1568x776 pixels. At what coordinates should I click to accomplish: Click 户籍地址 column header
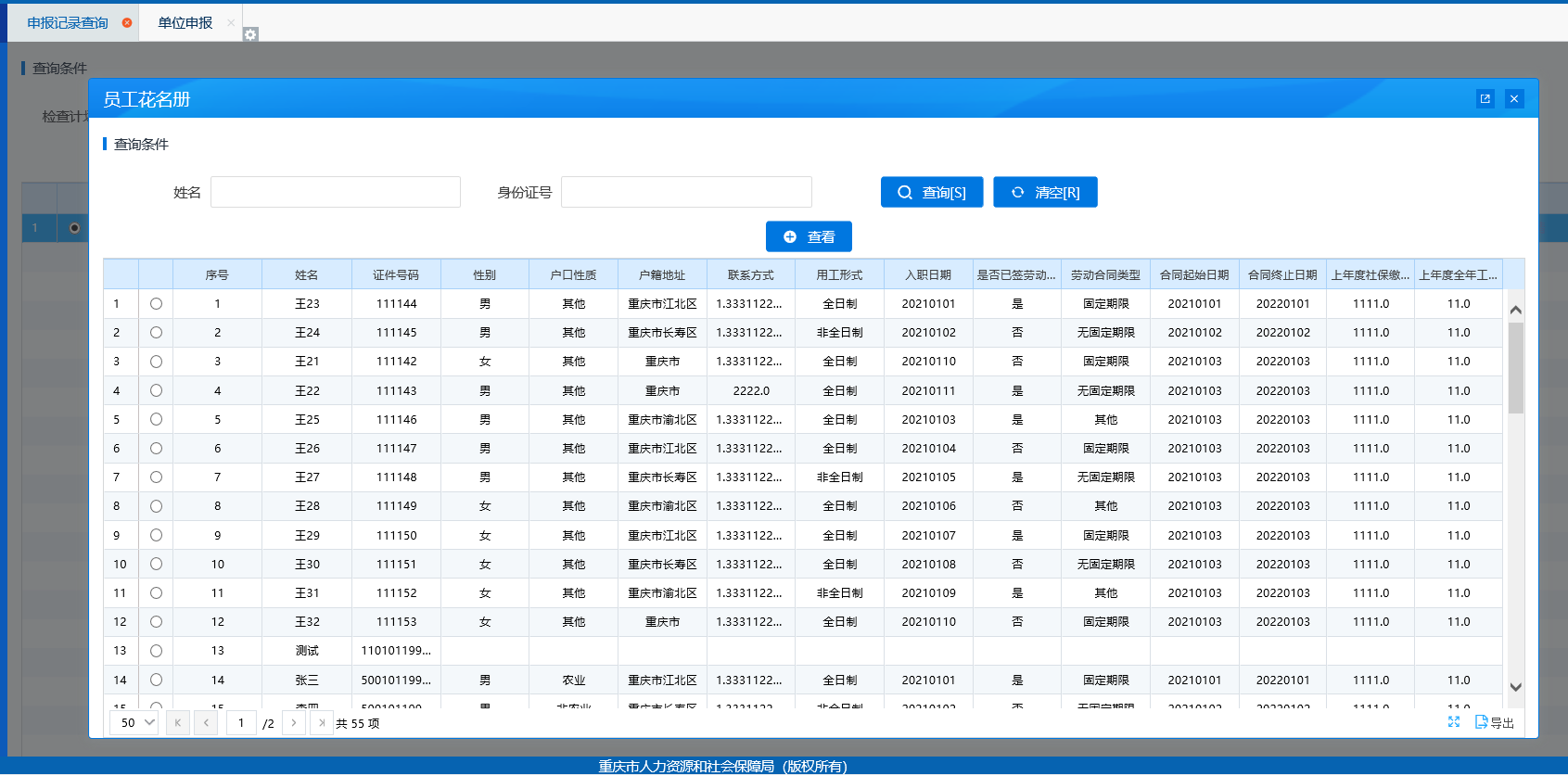click(662, 275)
